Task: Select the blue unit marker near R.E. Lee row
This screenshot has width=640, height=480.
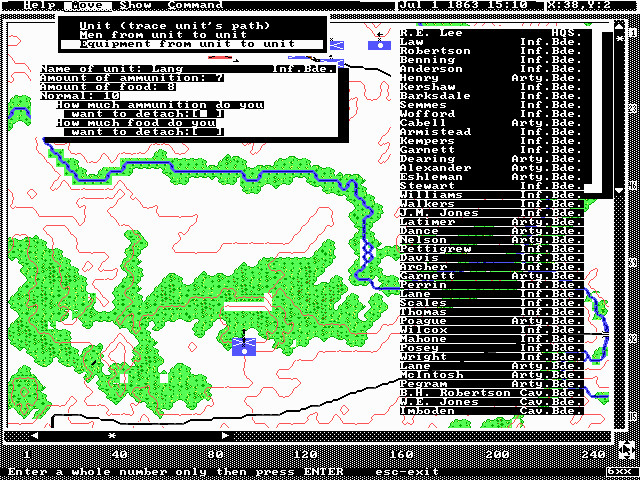Action: click(380, 45)
